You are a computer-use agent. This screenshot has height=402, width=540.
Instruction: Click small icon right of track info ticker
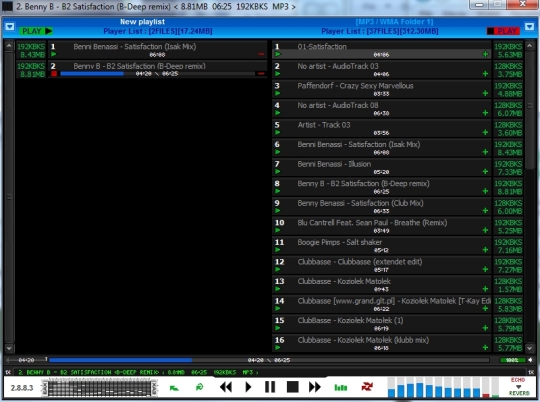531,372
